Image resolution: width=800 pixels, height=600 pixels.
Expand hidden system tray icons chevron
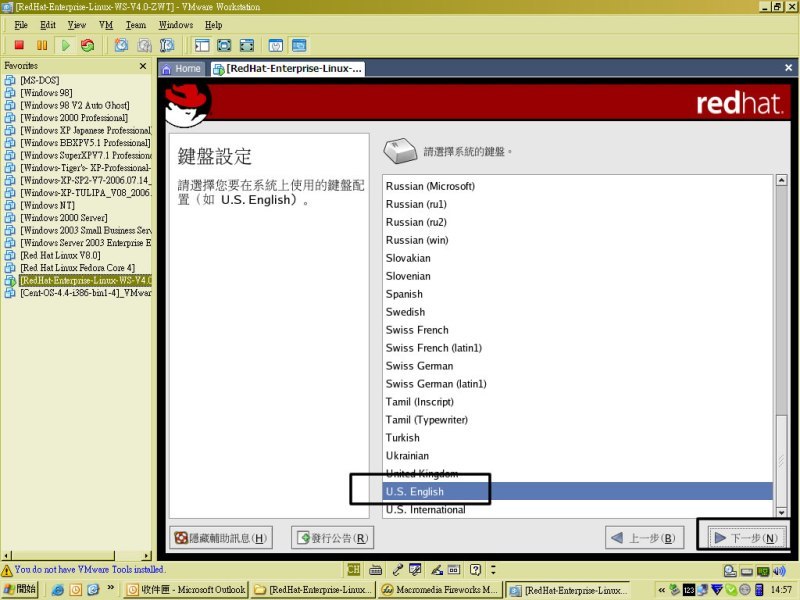pyautogui.click(x=662, y=590)
